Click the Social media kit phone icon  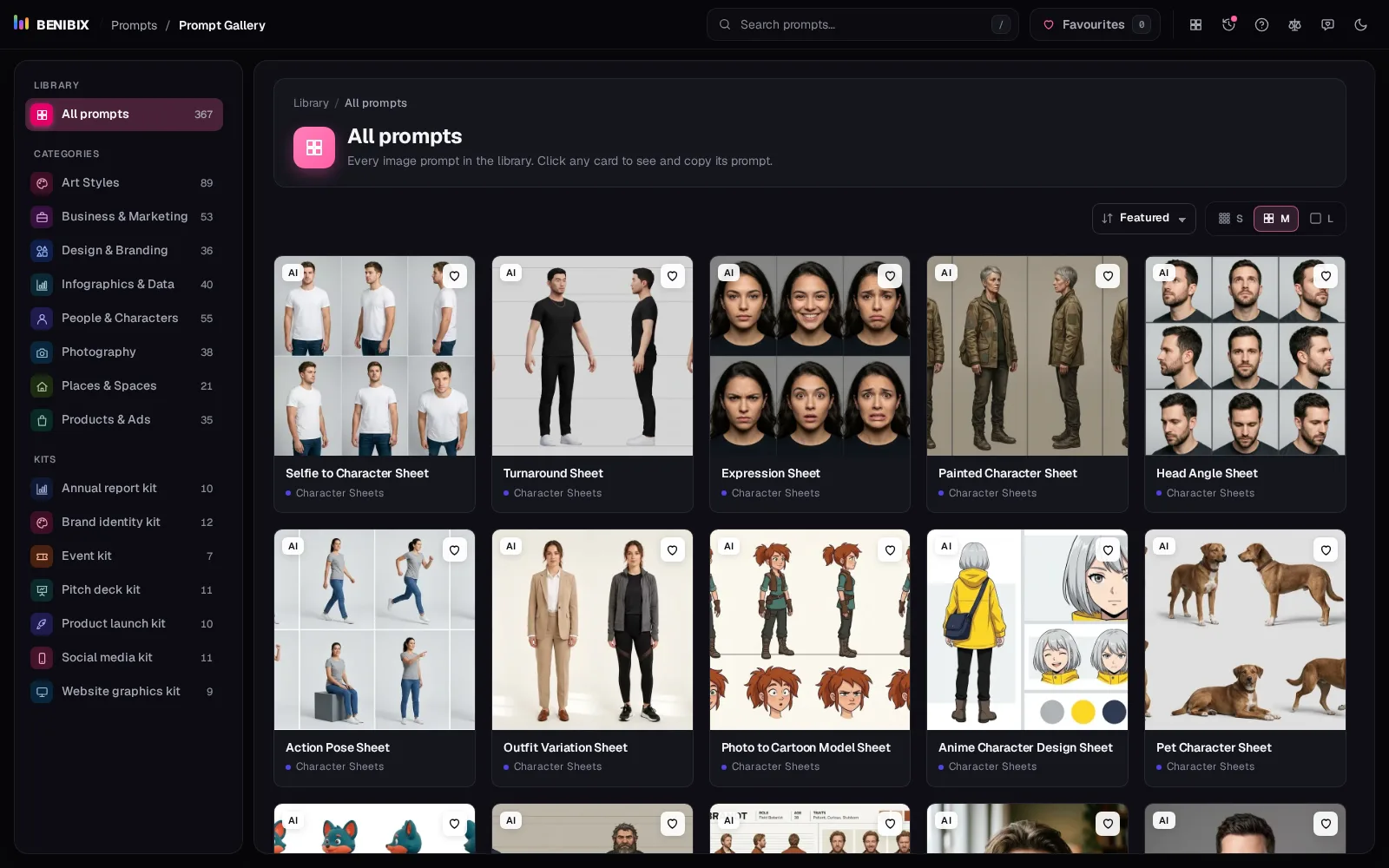42,658
